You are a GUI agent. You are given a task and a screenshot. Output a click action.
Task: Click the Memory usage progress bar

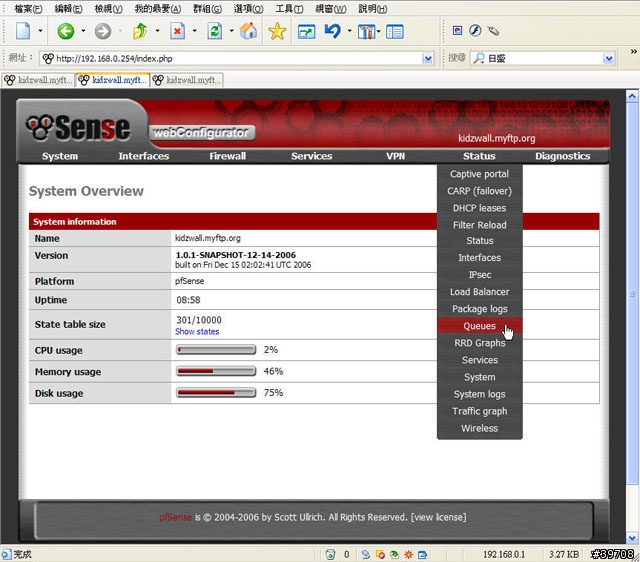(x=216, y=371)
